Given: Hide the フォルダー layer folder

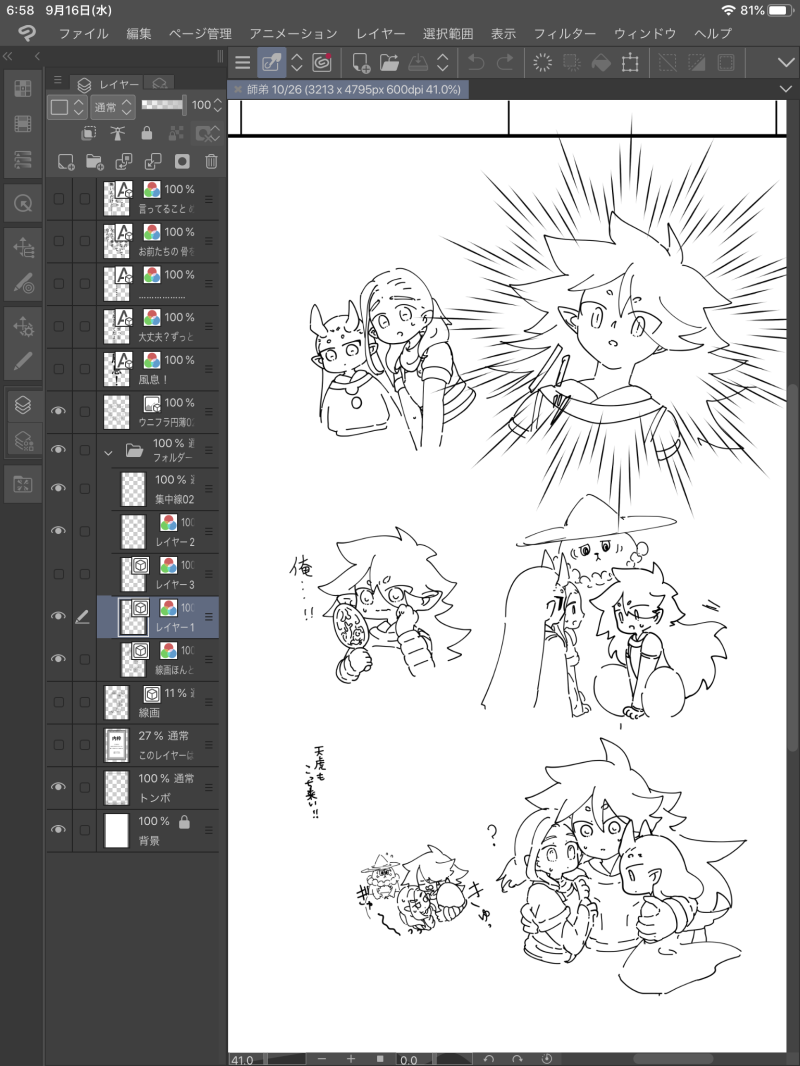Looking at the screenshot, I should [x=58, y=449].
